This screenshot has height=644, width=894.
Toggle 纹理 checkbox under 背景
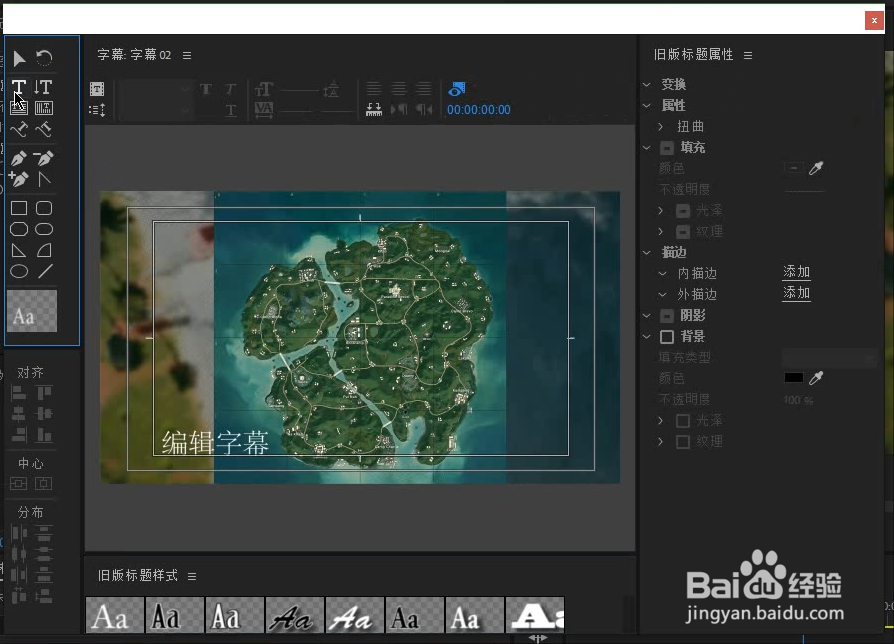pos(683,442)
